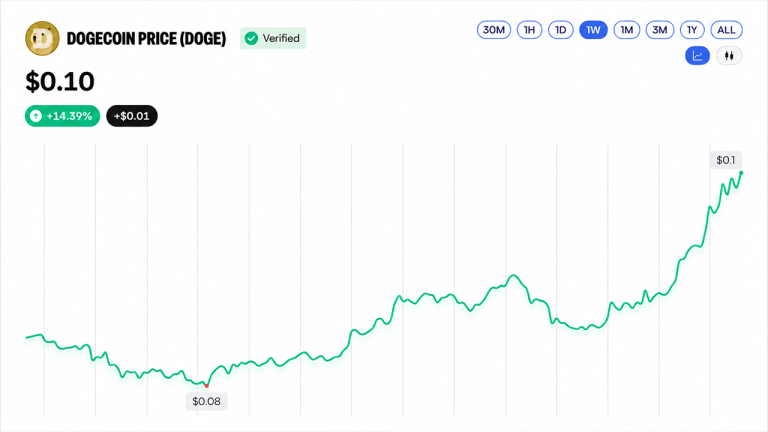Click the DOGECOIN PRICE (DOGE) heading
The height and width of the screenshot is (432, 768).
click(x=146, y=39)
